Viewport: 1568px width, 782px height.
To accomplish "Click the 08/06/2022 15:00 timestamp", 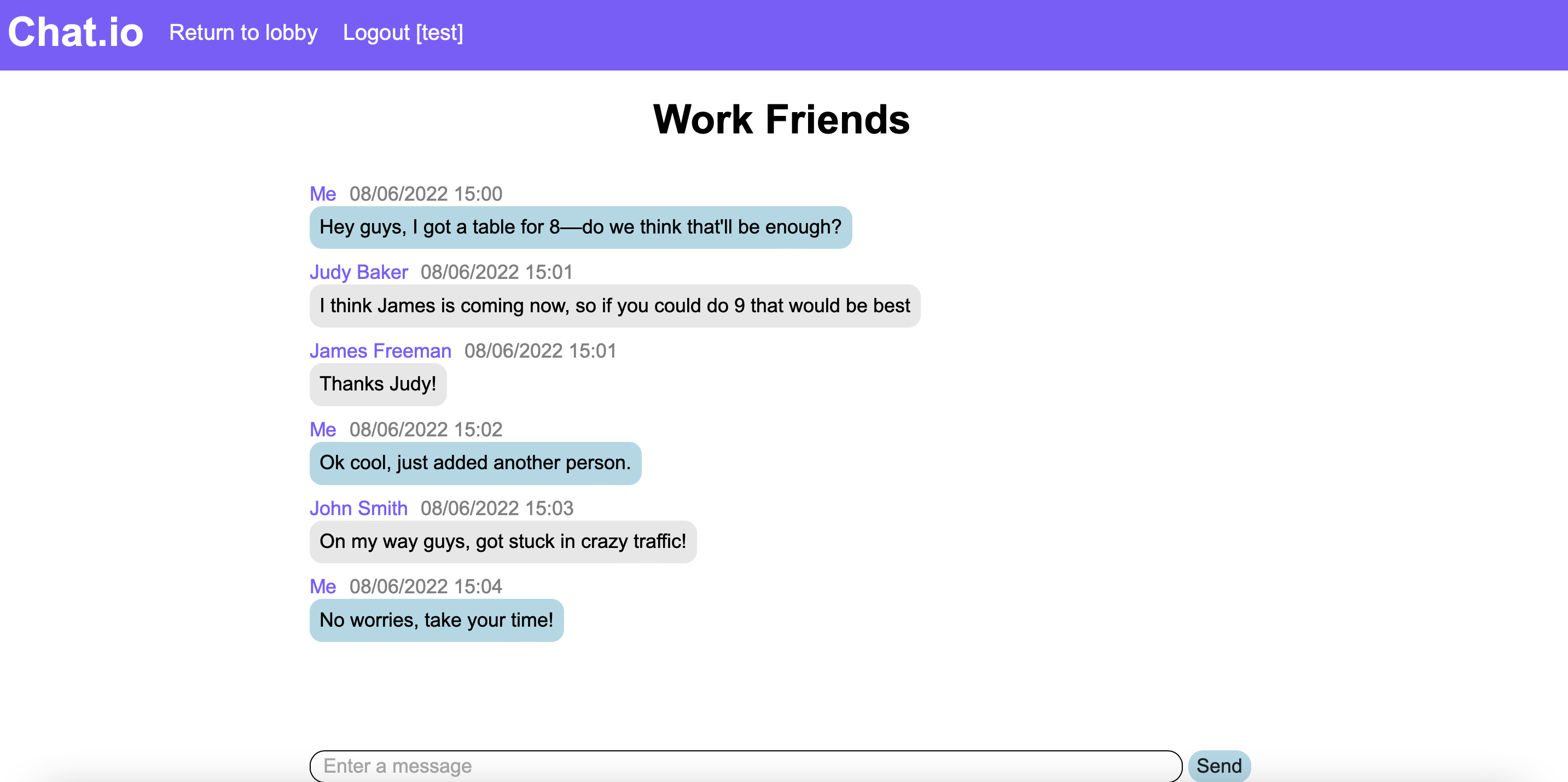I will pos(426,194).
